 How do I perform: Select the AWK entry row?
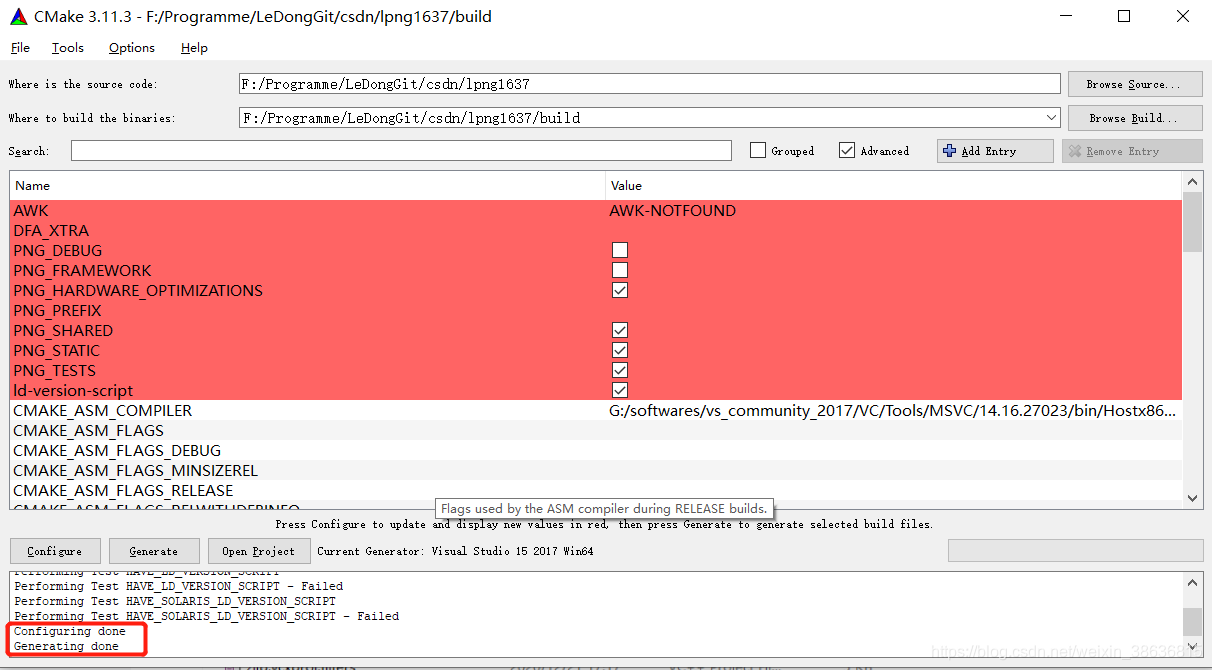[596, 210]
